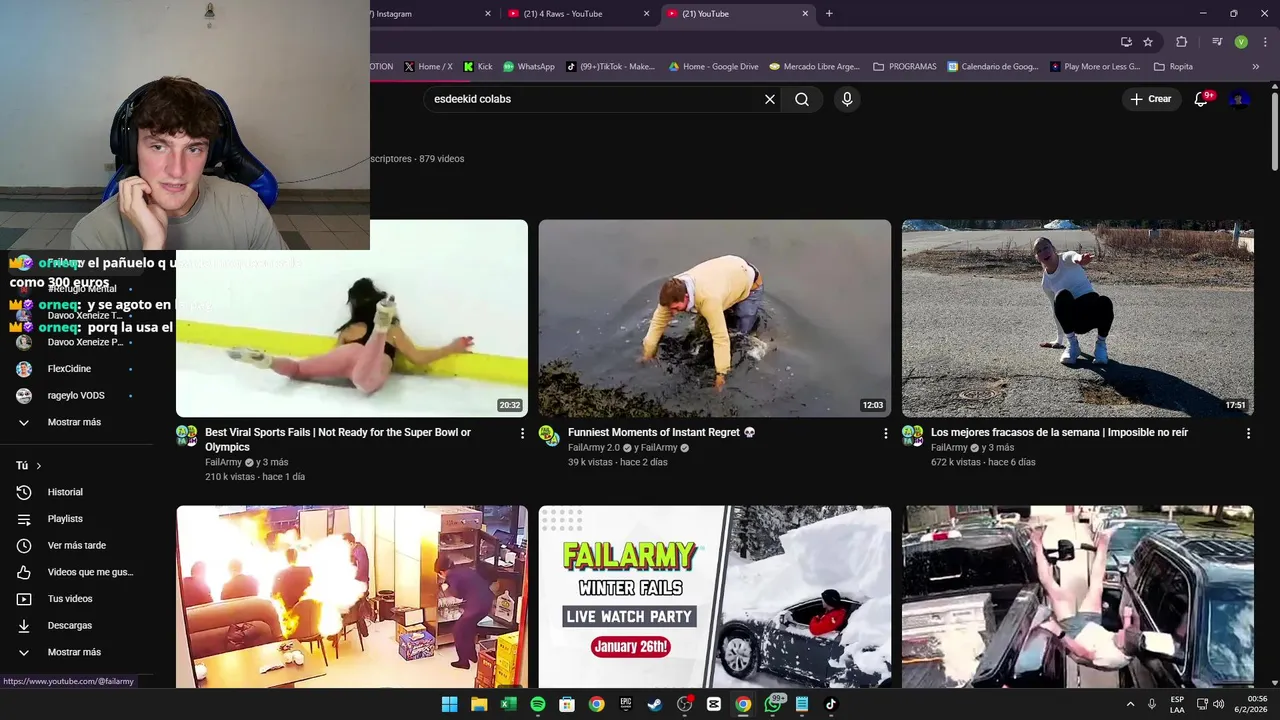1280x720 pixels.
Task: Click the install app icon in address bar
Action: tap(1126, 42)
